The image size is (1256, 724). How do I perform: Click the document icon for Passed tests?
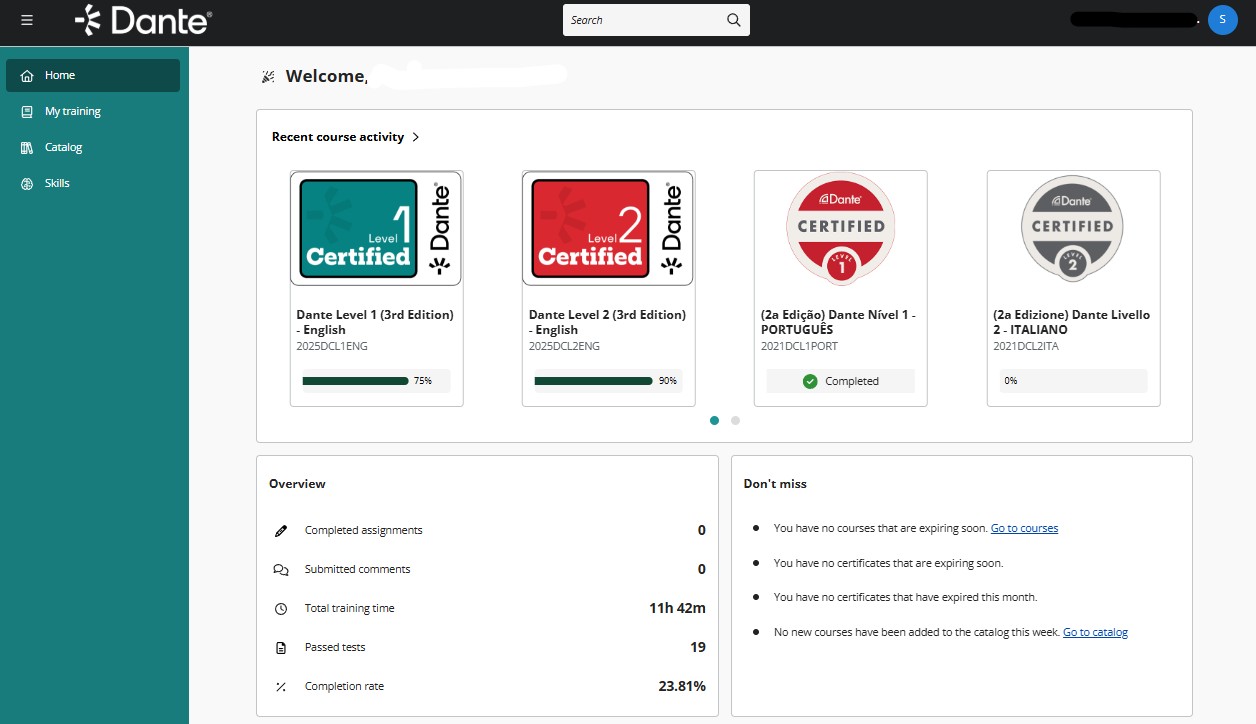click(281, 647)
